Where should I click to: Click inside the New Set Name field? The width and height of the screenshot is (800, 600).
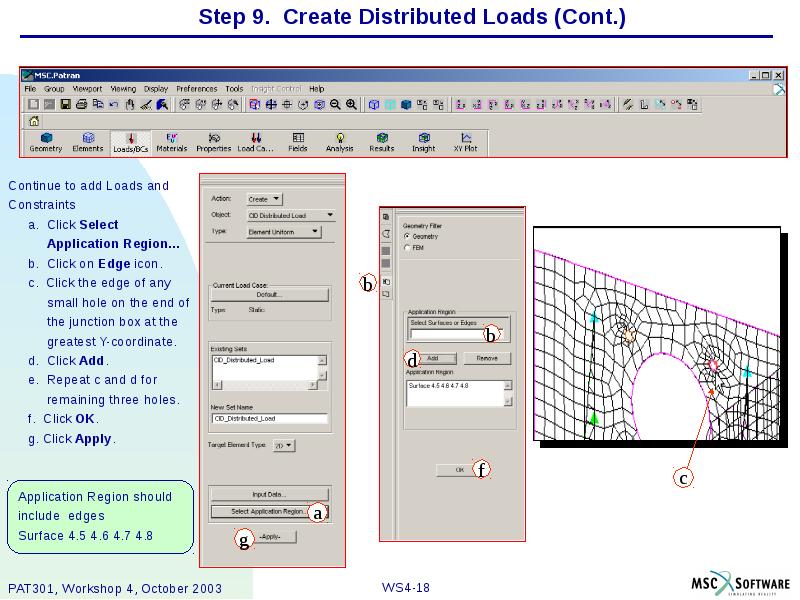pyautogui.click(x=270, y=418)
